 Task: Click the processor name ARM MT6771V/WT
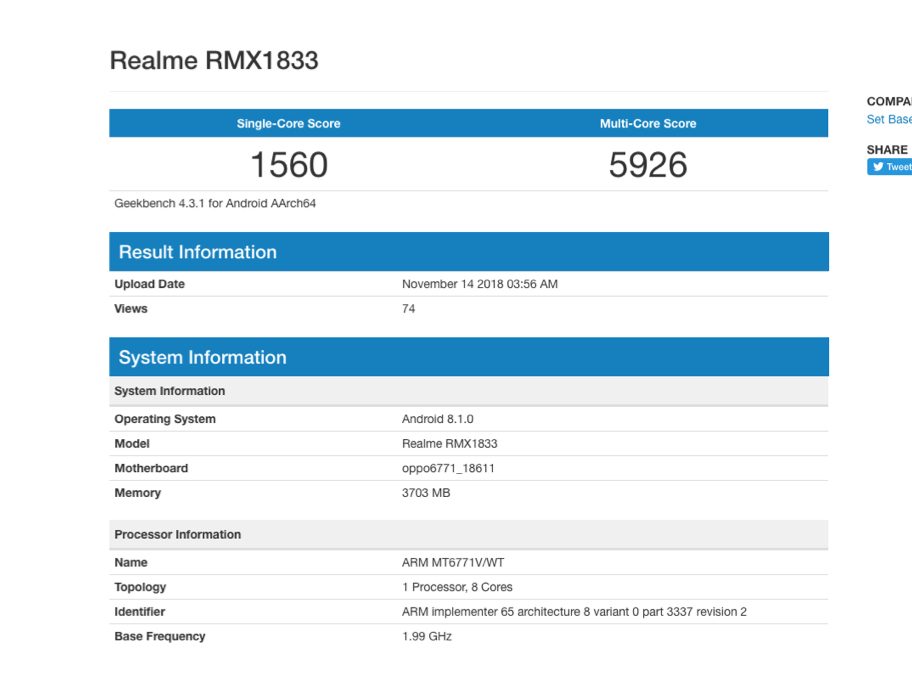point(452,563)
